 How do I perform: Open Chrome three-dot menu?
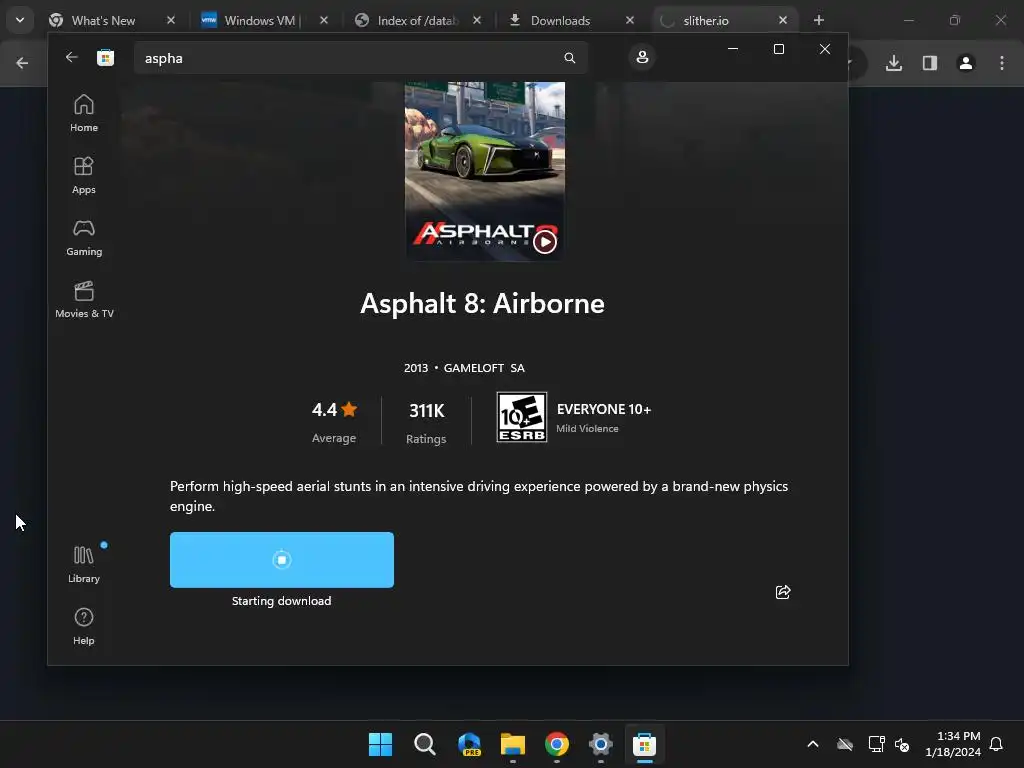[x=1001, y=63]
